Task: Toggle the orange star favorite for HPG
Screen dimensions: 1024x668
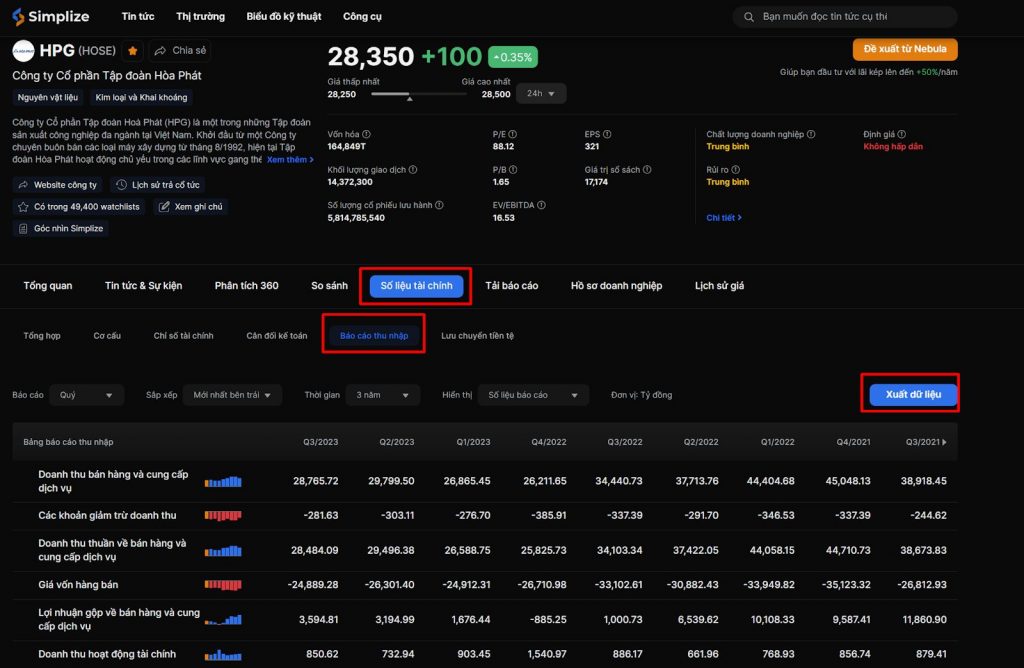Action: coord(133,51)
